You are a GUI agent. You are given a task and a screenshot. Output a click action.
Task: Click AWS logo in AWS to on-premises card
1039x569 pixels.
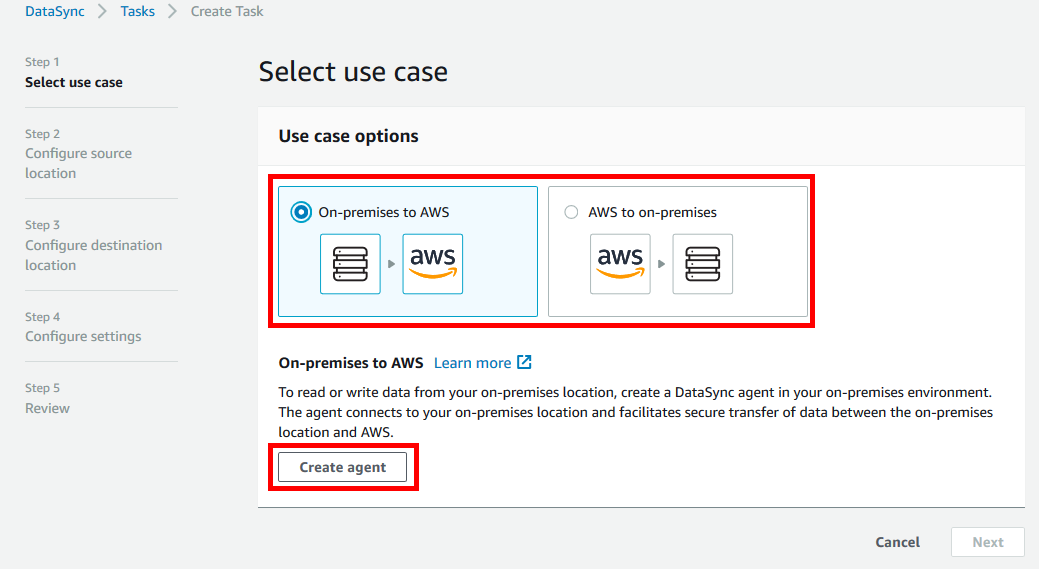[x=620, y=264]
